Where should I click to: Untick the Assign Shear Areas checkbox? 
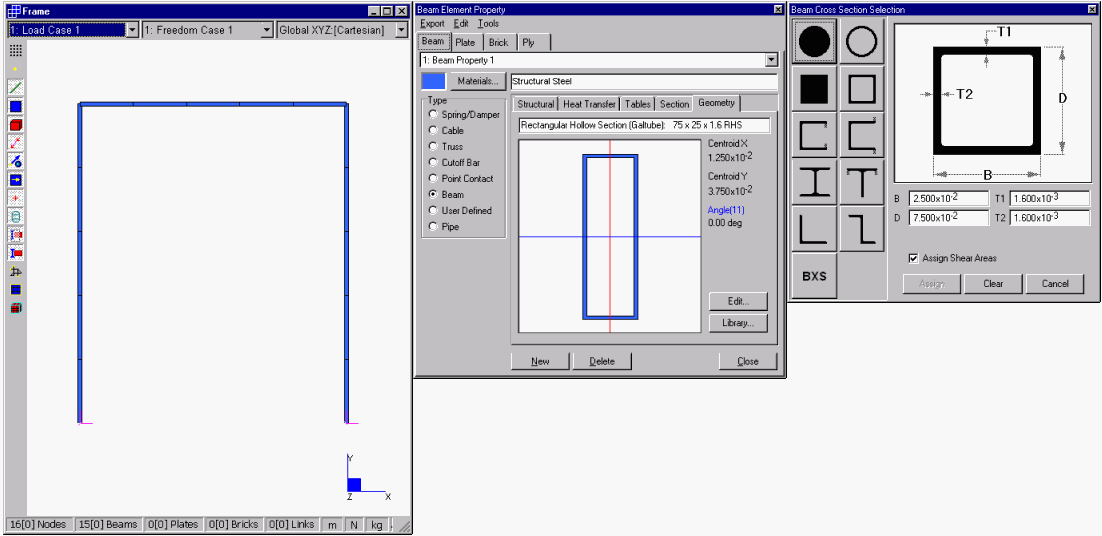pyautogui.click(x=913, y=258)
